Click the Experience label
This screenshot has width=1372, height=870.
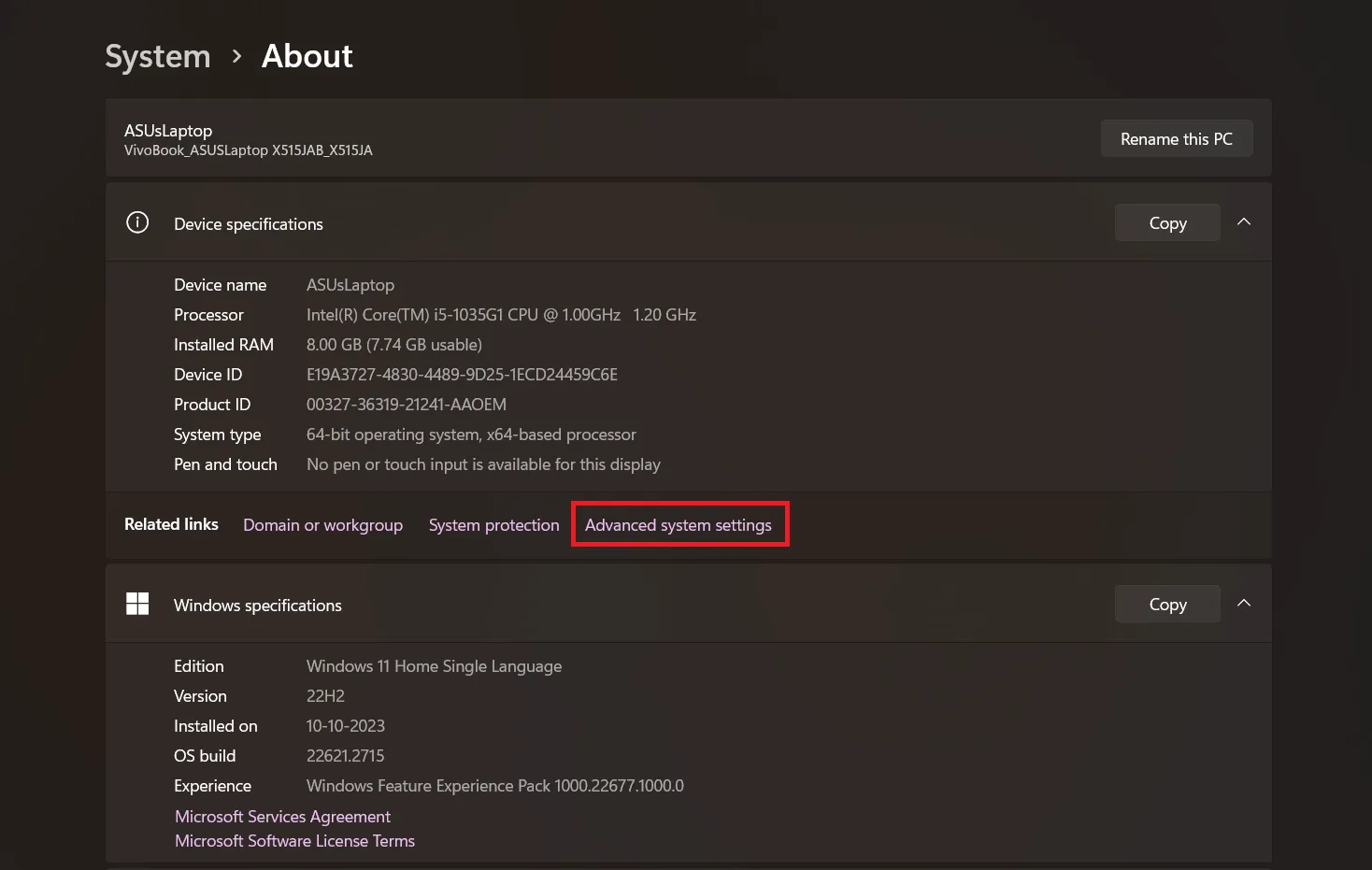[x=212, y=786]
